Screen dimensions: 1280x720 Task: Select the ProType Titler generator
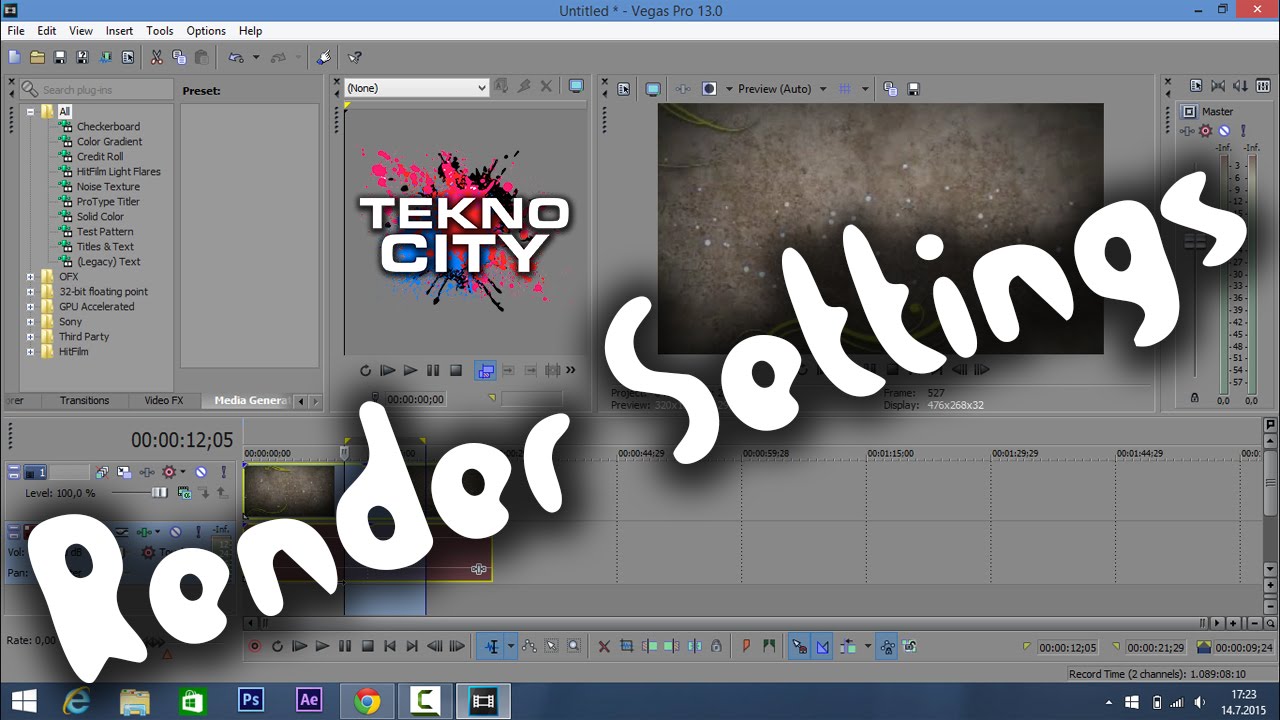108,202
